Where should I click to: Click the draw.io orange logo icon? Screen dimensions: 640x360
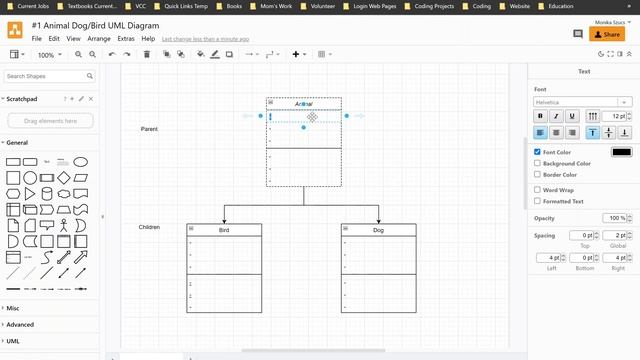tap(15, 30)
